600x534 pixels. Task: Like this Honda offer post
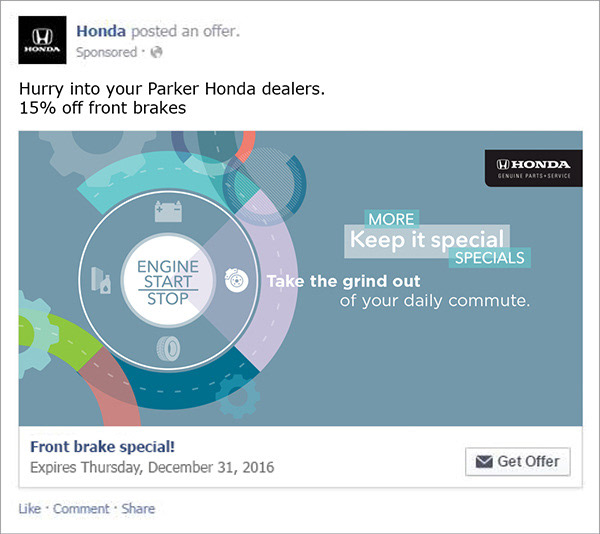click(30, 509)
